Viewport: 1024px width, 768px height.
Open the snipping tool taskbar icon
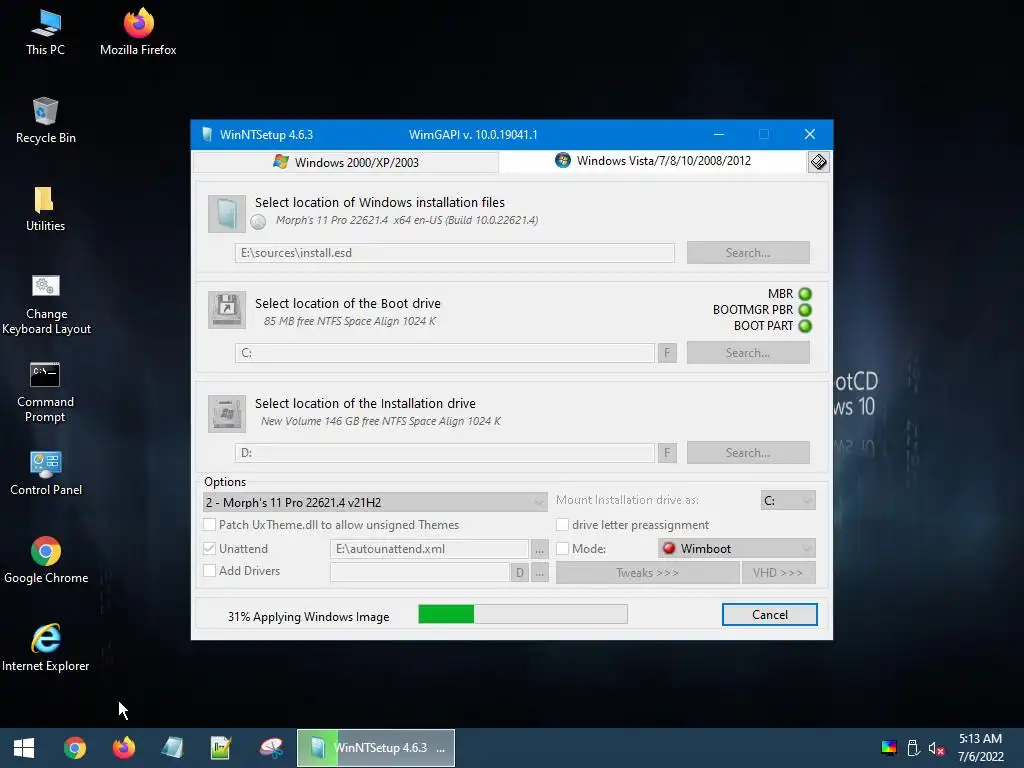point(271,748)
